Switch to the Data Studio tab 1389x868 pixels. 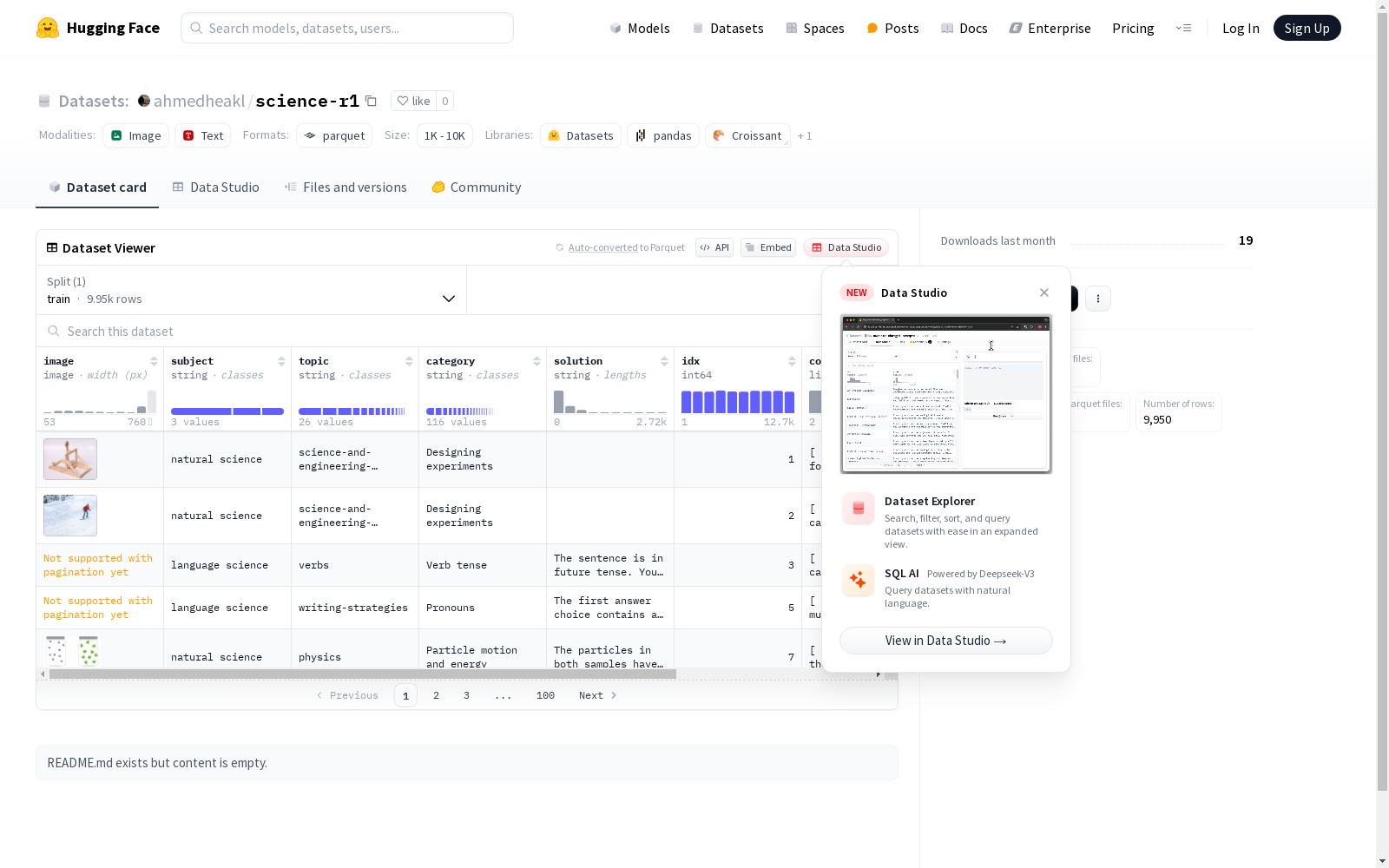[x=215, y=187]
